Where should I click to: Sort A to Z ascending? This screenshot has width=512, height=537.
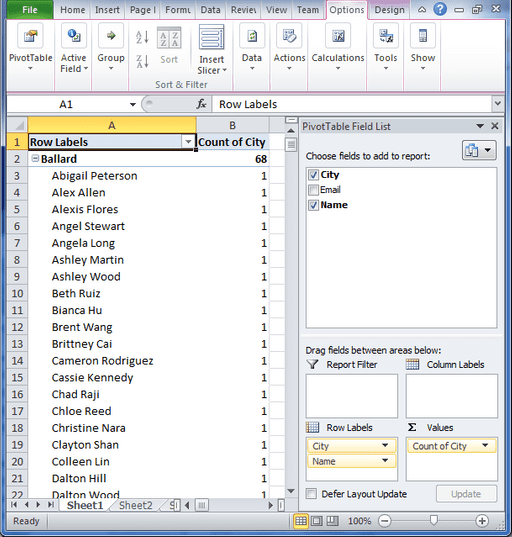(142, 37)
